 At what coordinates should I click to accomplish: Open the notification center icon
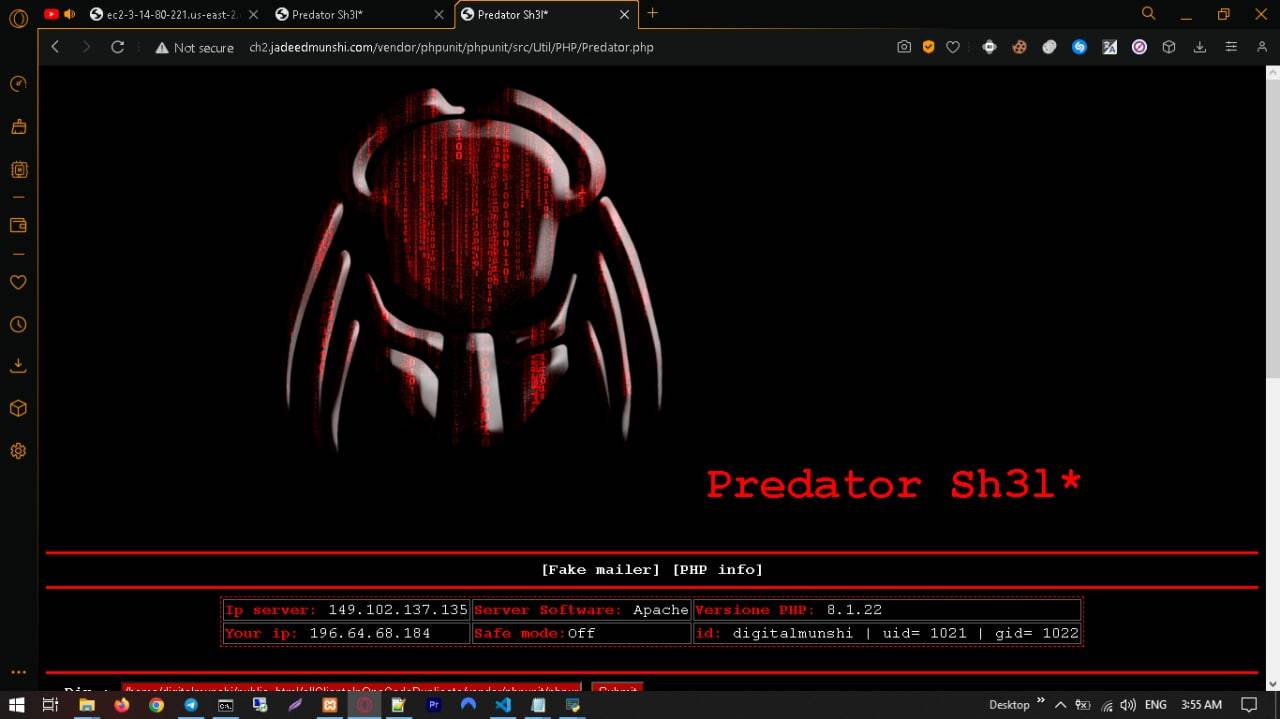(x=1249, y=705)
